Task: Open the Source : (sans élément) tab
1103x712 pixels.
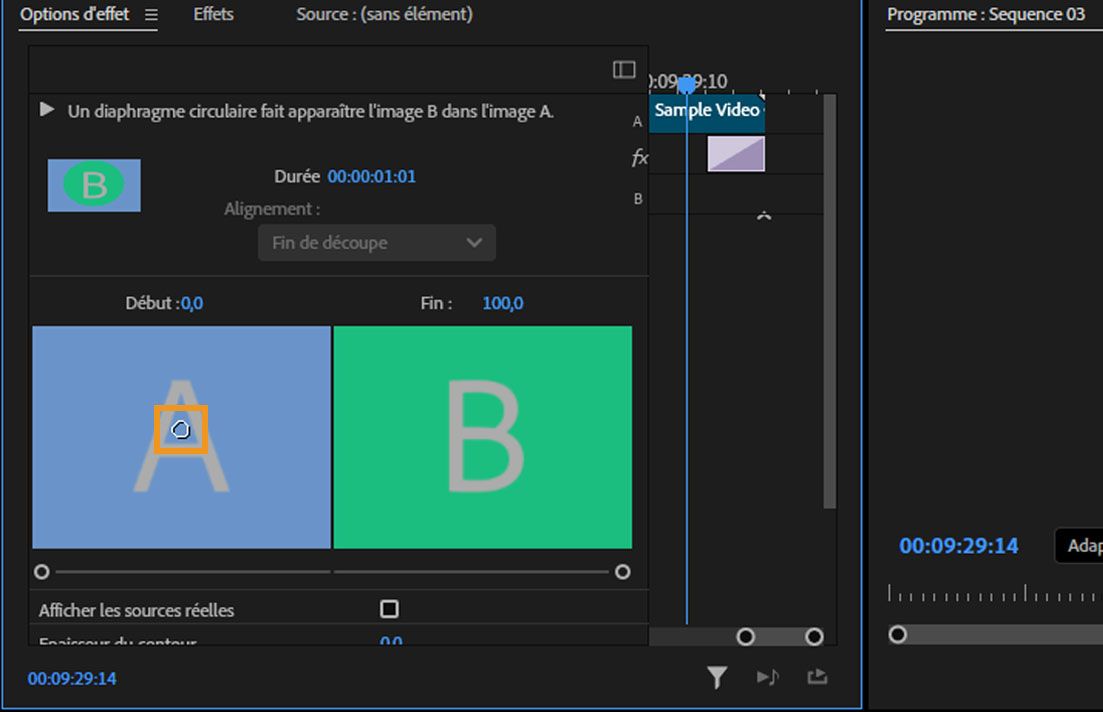Action: coord(384,14)
